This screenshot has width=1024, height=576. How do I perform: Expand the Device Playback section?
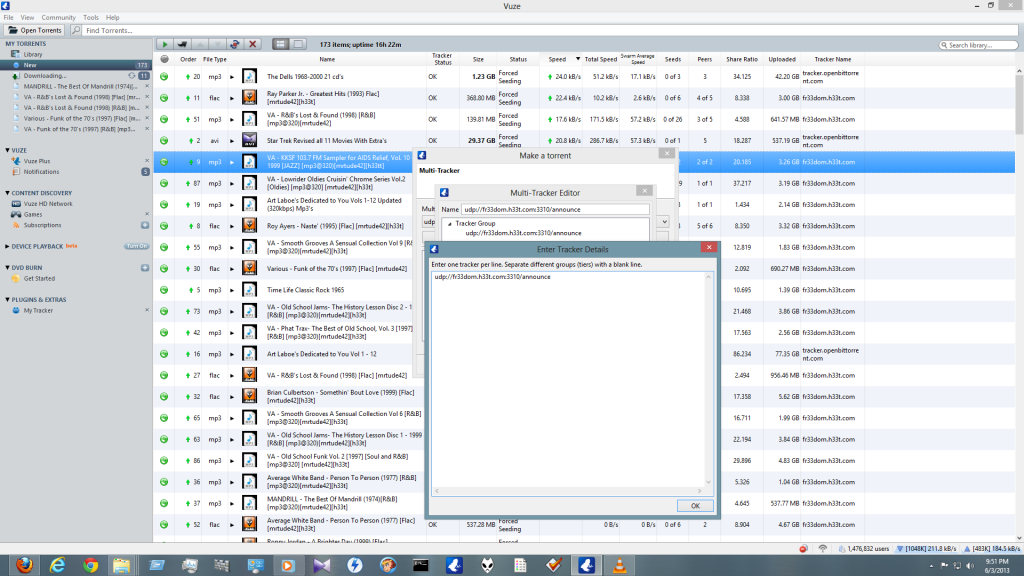coord(7,246)
